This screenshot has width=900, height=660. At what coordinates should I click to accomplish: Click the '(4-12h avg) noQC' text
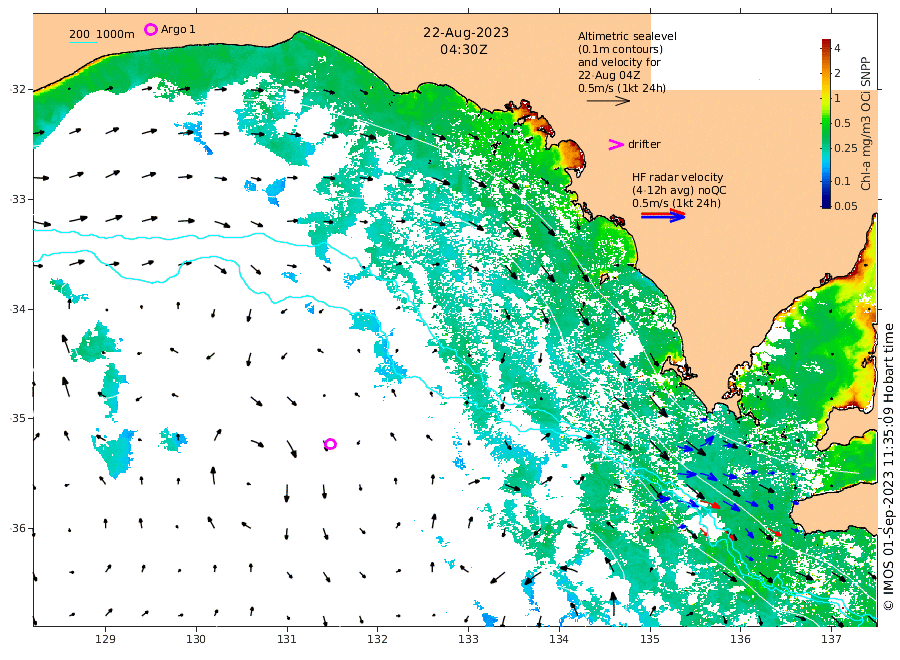coord(679,190)
